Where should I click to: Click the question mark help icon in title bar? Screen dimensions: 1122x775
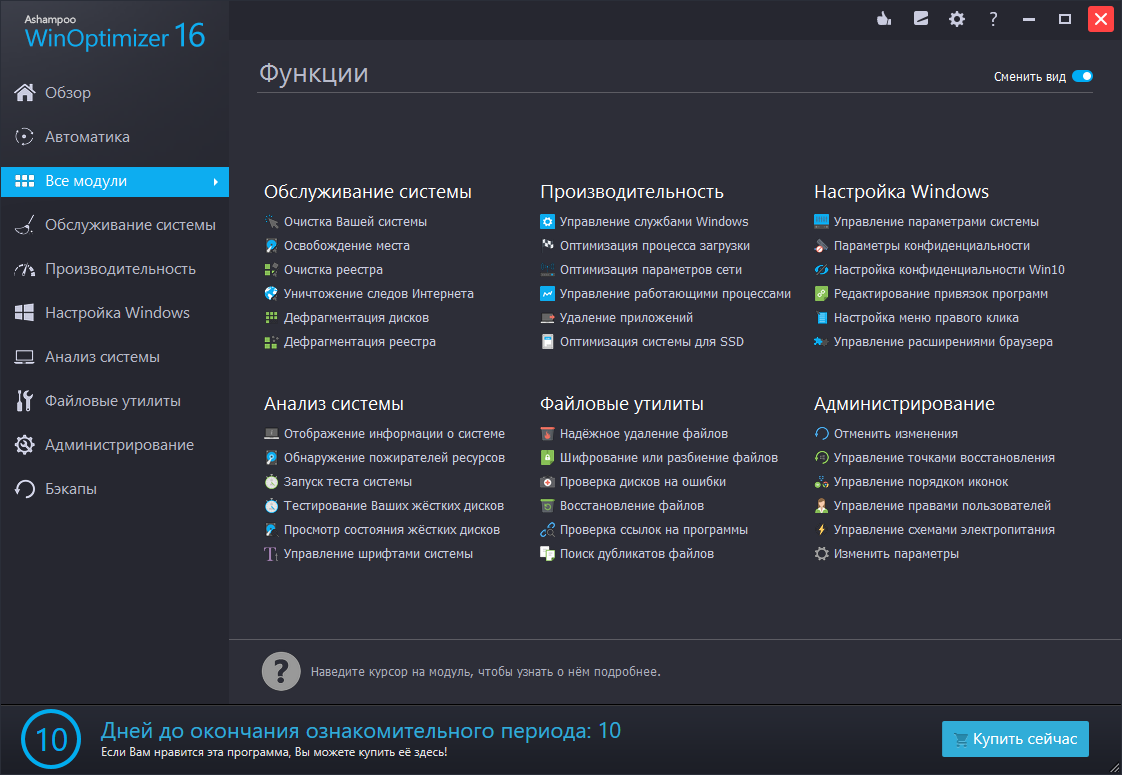(993, 19)
